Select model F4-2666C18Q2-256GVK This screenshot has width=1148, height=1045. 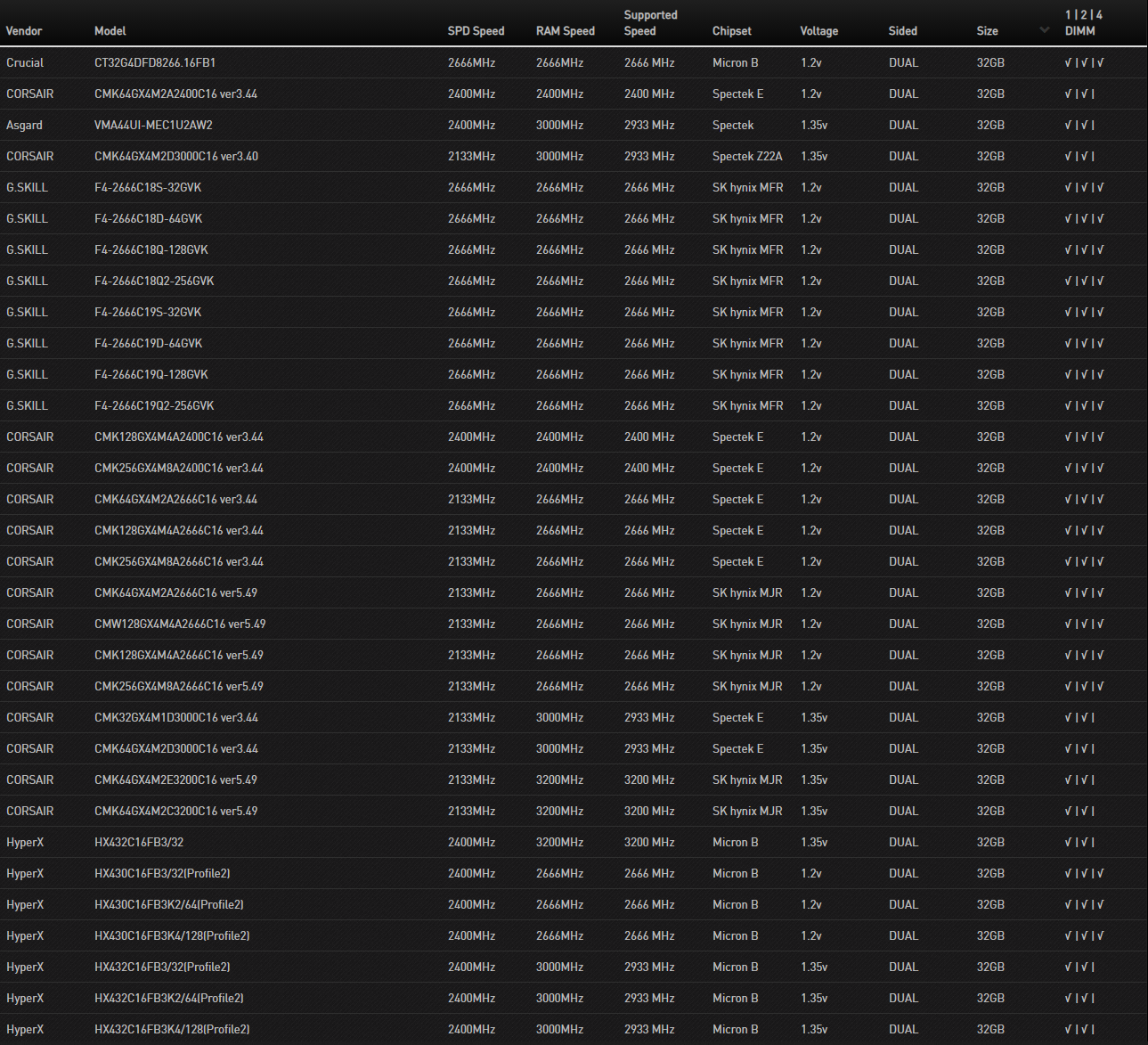click(x=154, y=282)
